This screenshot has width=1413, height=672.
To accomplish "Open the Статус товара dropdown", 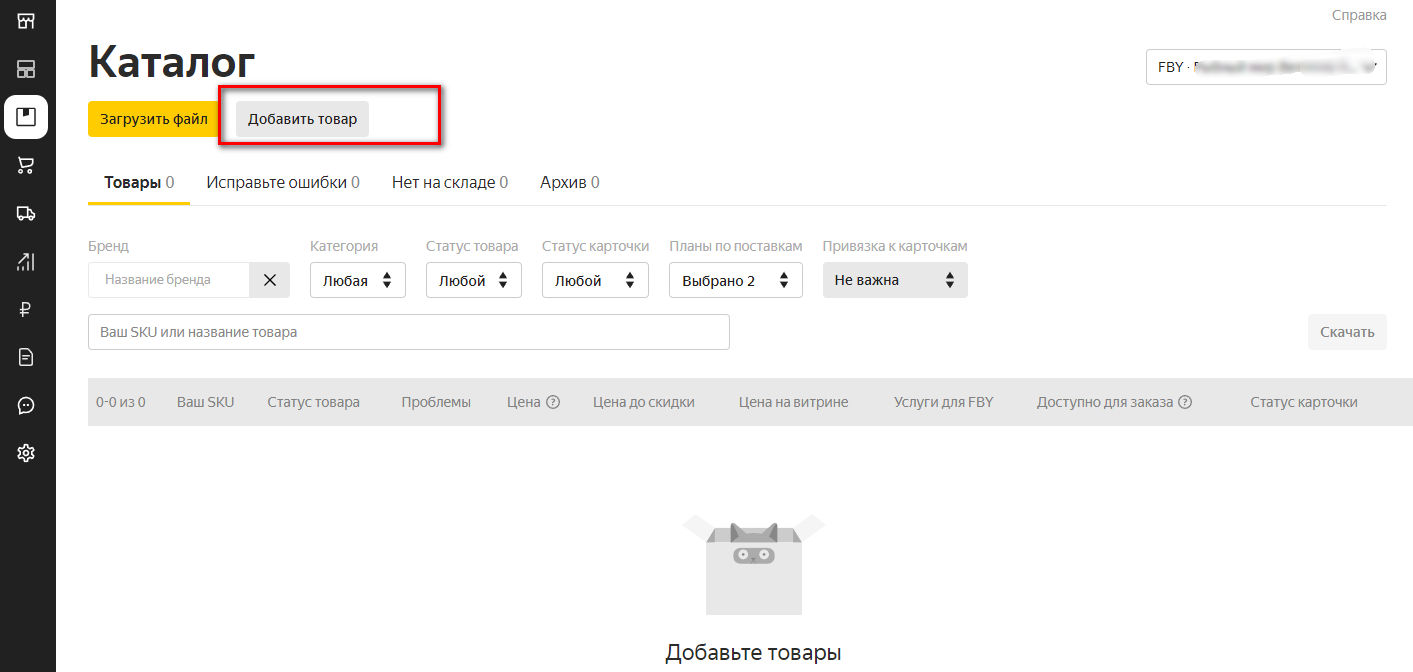I will [x=473, y=280].
